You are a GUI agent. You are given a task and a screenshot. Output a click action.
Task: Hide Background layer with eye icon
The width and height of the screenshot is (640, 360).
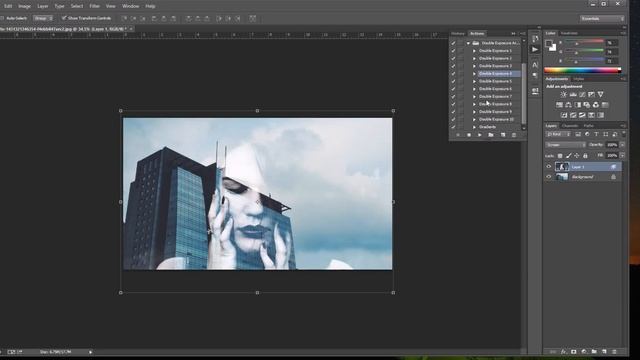pyautogui.click(x=549, y=177)
